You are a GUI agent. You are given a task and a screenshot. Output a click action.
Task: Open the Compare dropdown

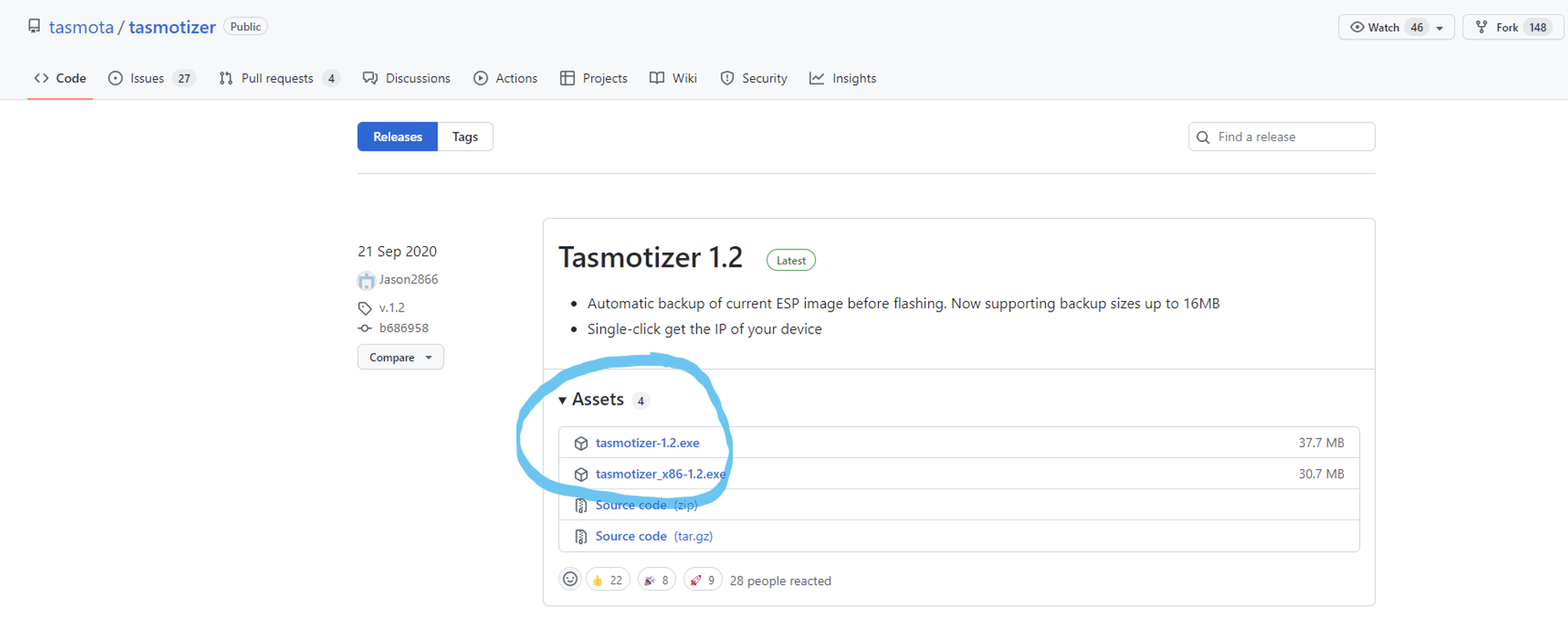point(401,357)
